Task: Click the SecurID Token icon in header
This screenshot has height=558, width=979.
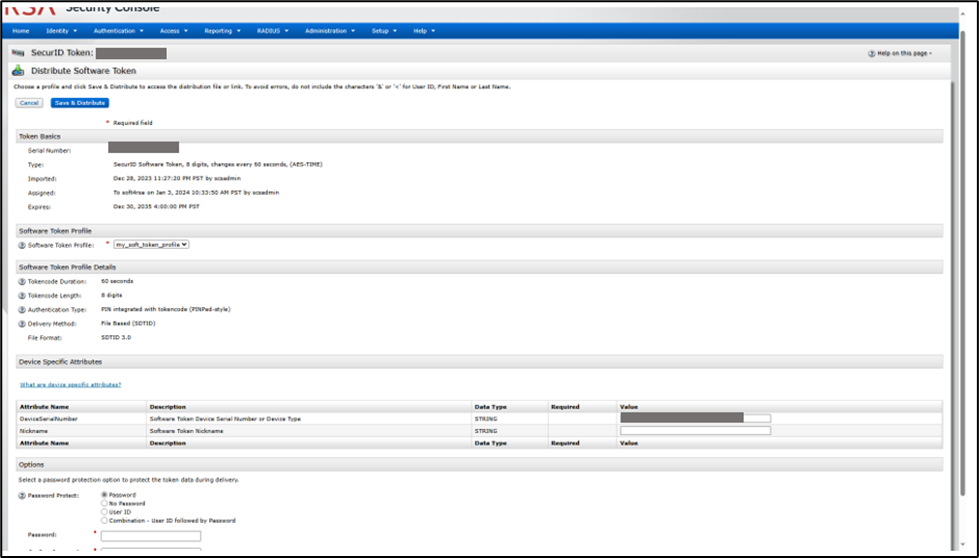Action: [x=17, y=53]
